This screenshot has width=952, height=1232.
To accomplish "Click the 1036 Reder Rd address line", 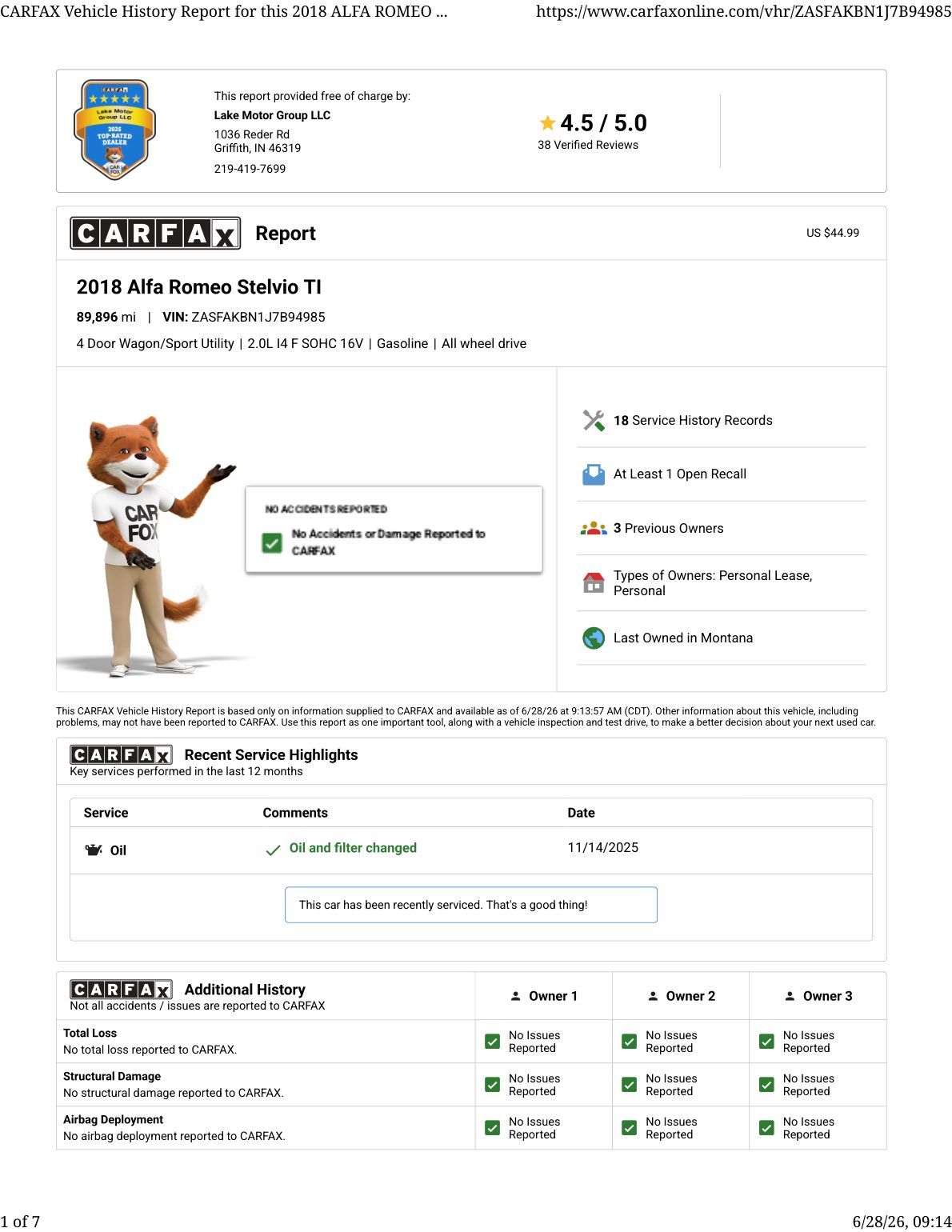I will click(x=252, y=134).
